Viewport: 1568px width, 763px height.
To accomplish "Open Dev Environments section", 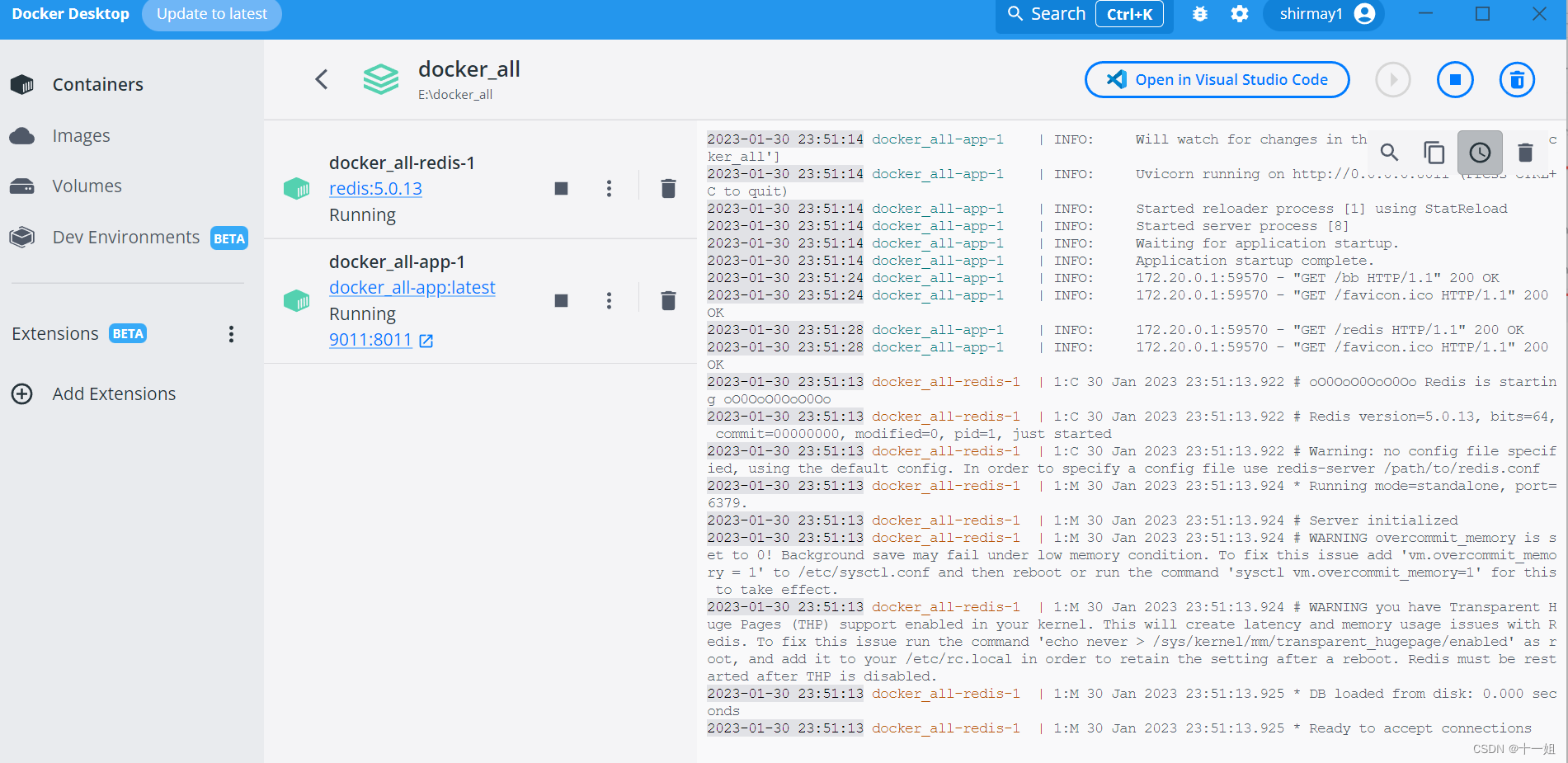I will [126, 238].
